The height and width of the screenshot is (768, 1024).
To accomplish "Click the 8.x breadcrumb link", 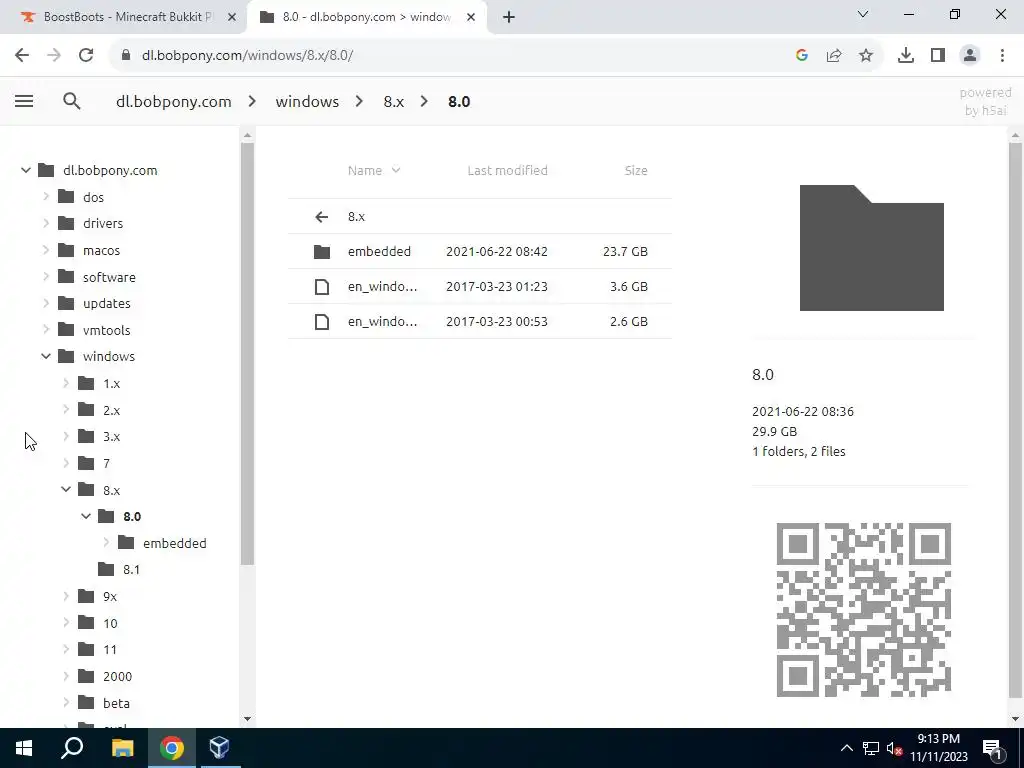I will tap(394, 101).
